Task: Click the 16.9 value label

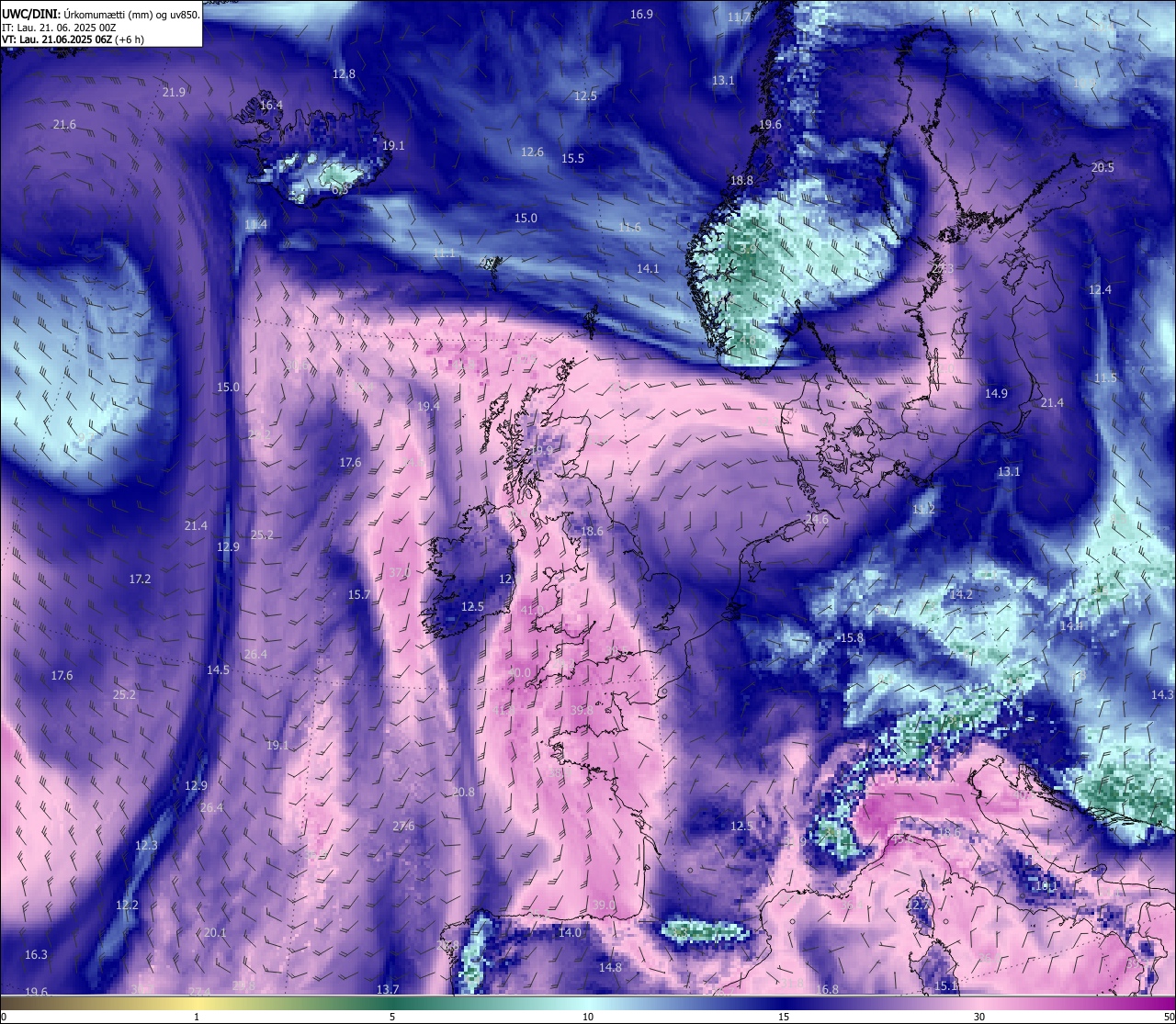Action: point(641,15)
